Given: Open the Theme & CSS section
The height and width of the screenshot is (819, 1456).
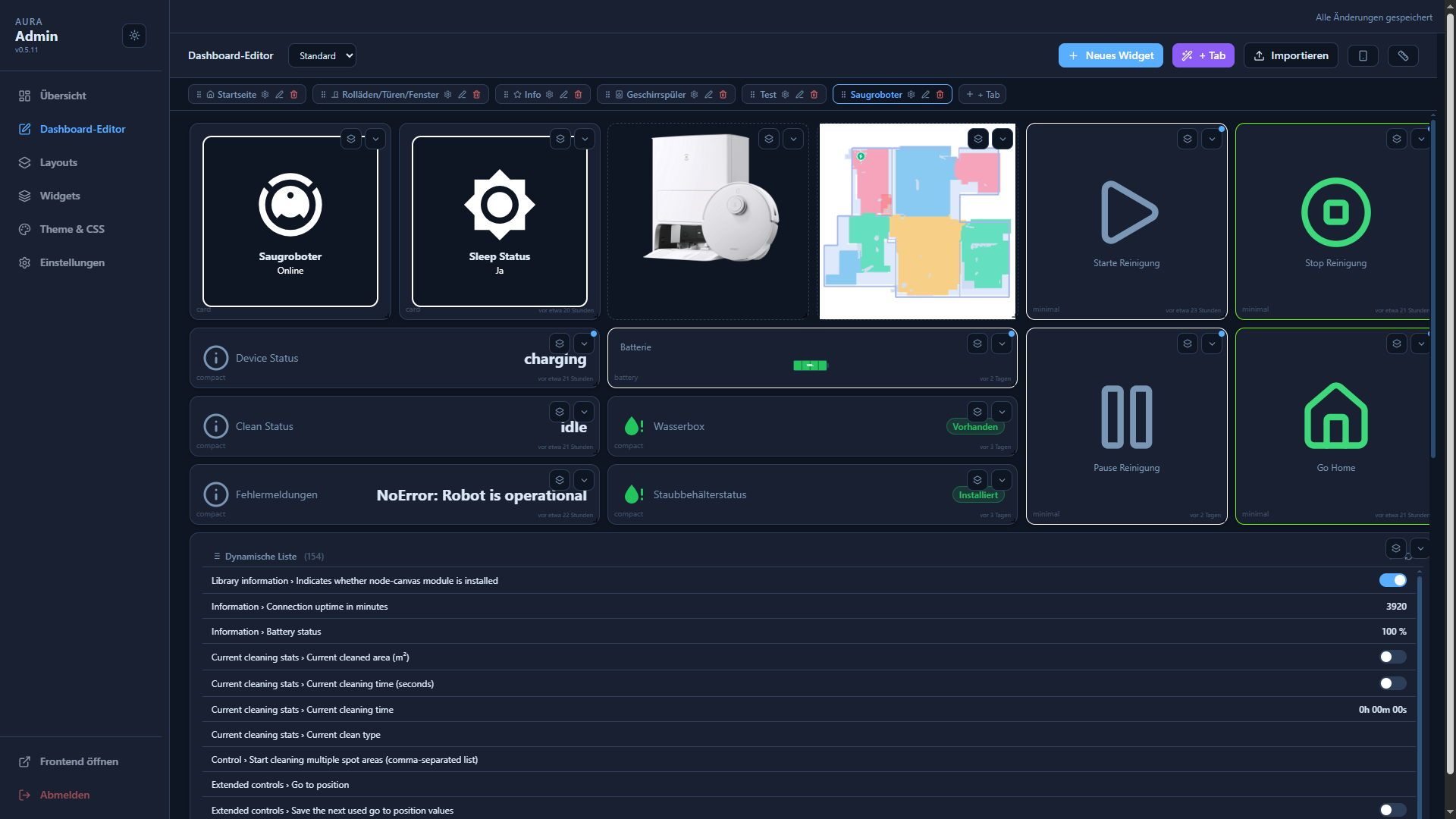Looking at the screenshot, I should point(74,229).
